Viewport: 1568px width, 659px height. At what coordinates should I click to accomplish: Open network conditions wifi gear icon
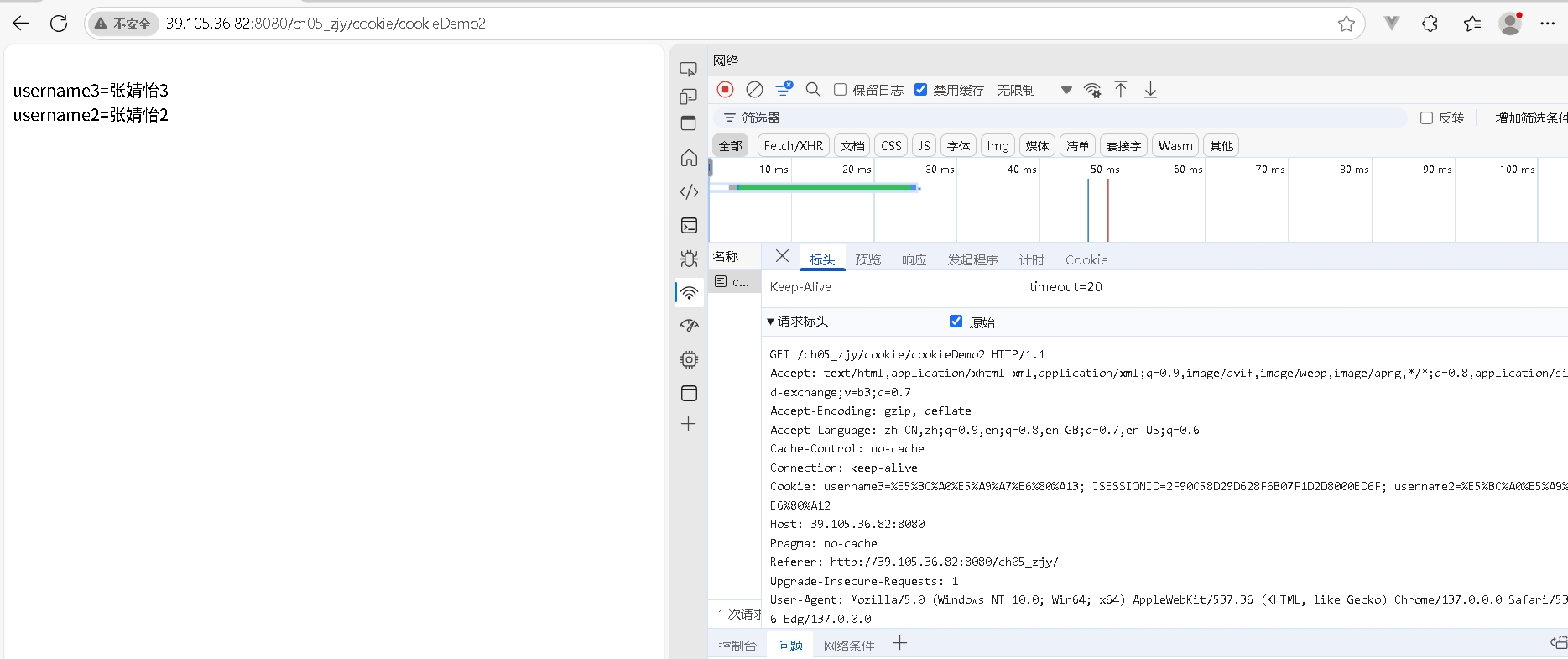(1092, 90)
